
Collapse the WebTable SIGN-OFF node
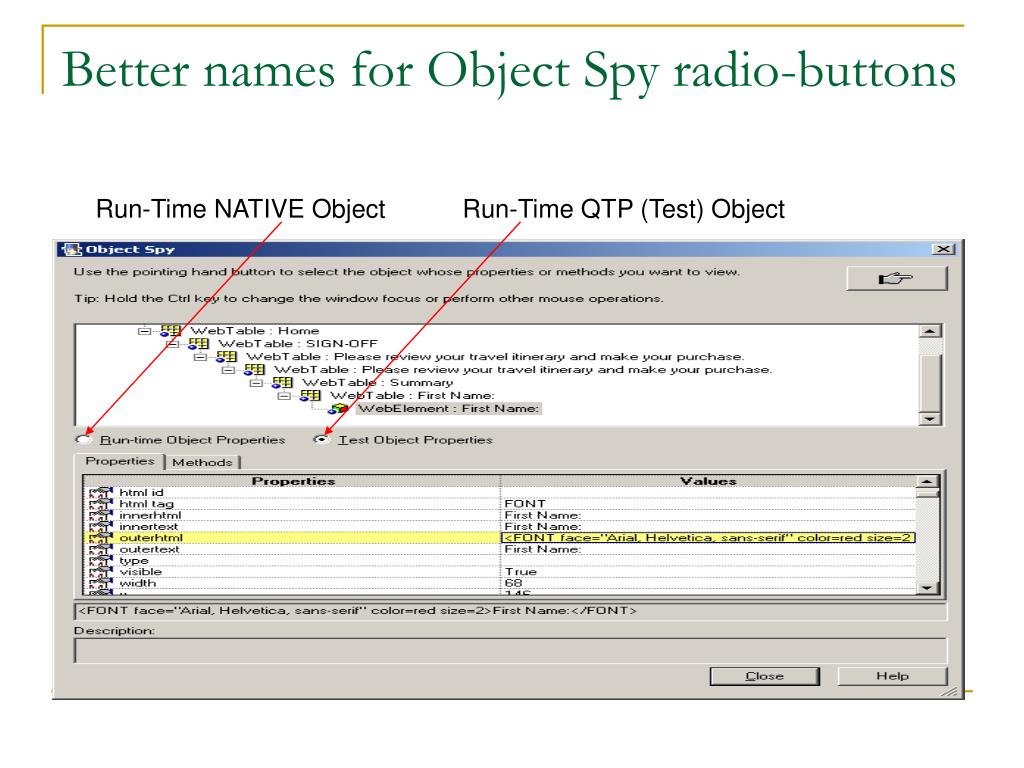coord(171,344)
